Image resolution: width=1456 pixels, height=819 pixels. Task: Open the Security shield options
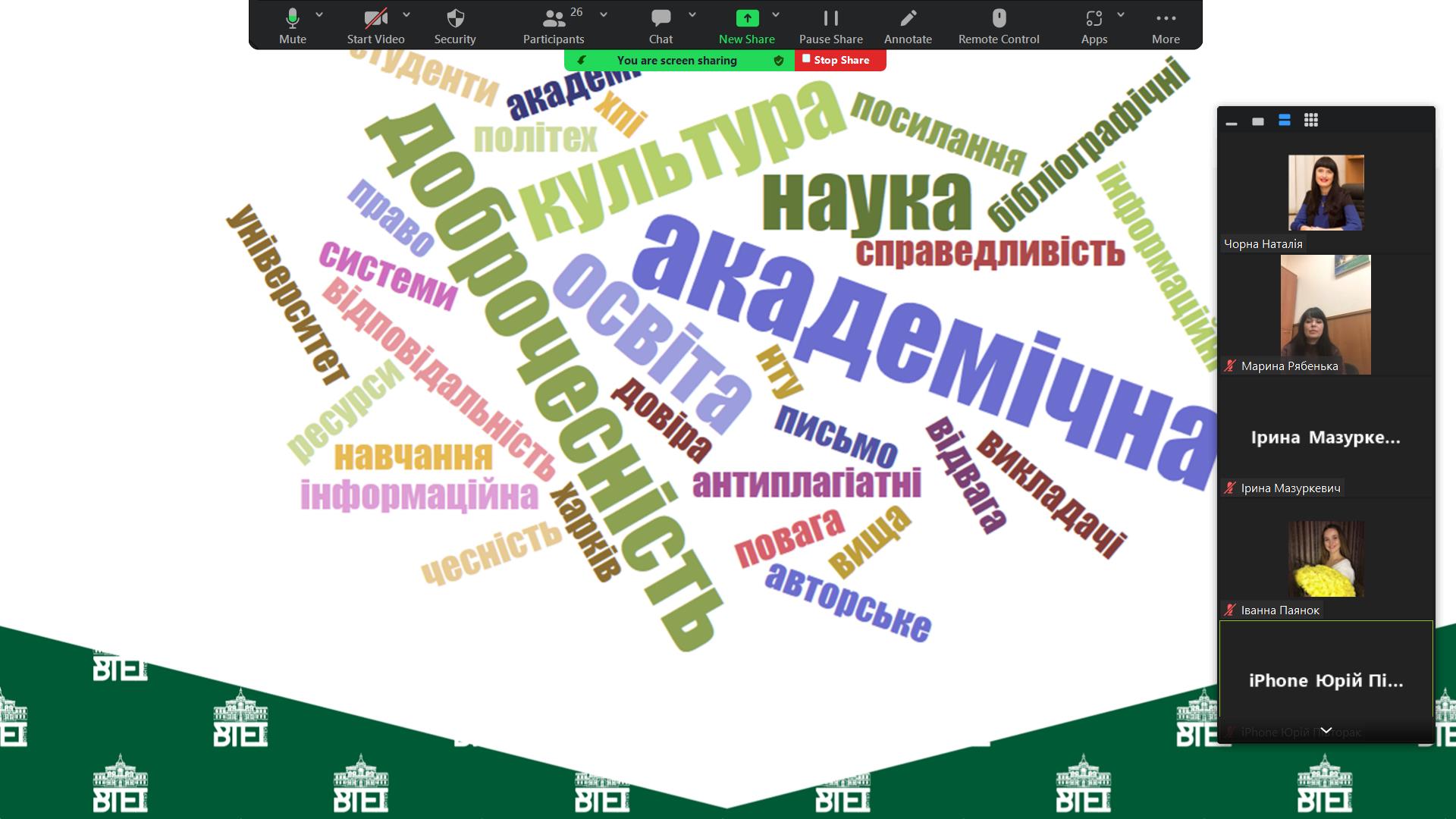point(455,19)
